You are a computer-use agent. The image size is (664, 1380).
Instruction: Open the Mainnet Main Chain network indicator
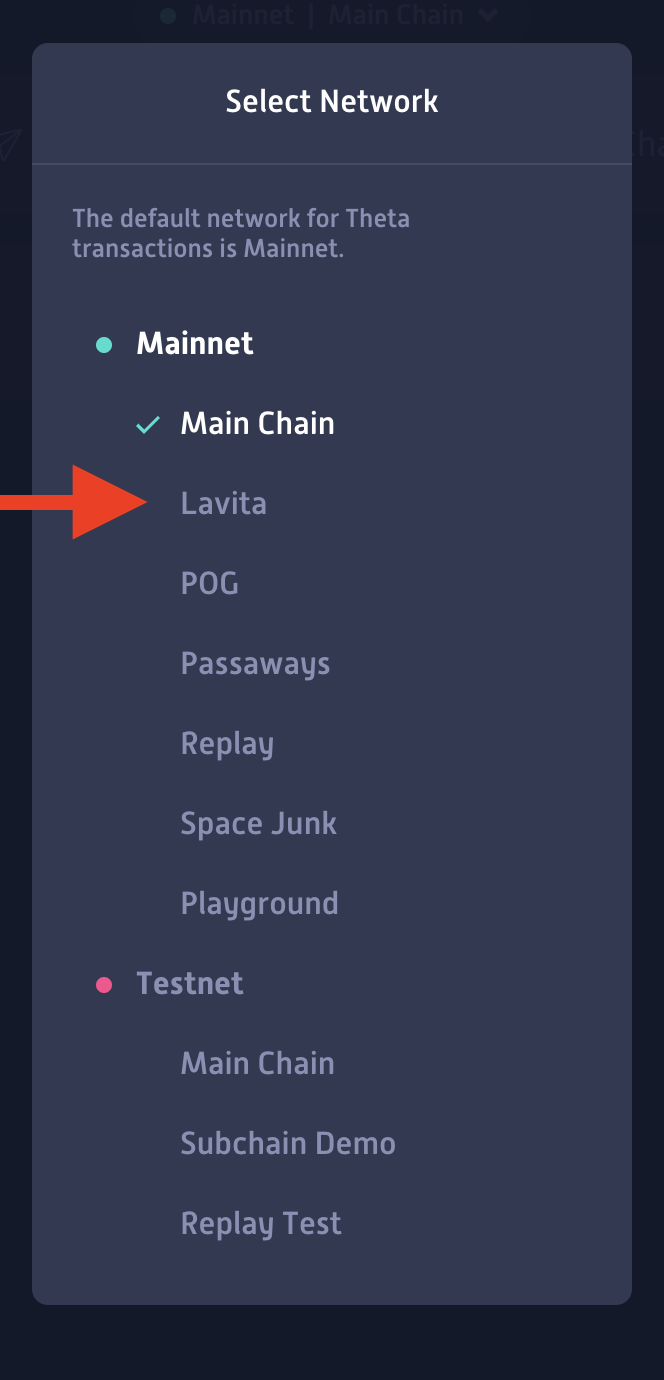point(320,15)
